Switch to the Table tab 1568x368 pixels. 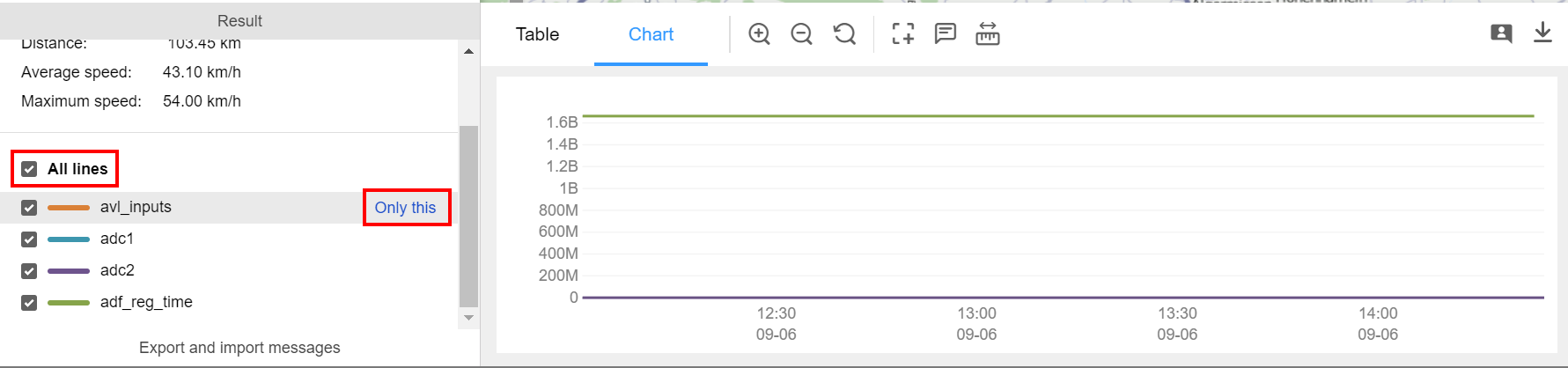coord(537,34)
